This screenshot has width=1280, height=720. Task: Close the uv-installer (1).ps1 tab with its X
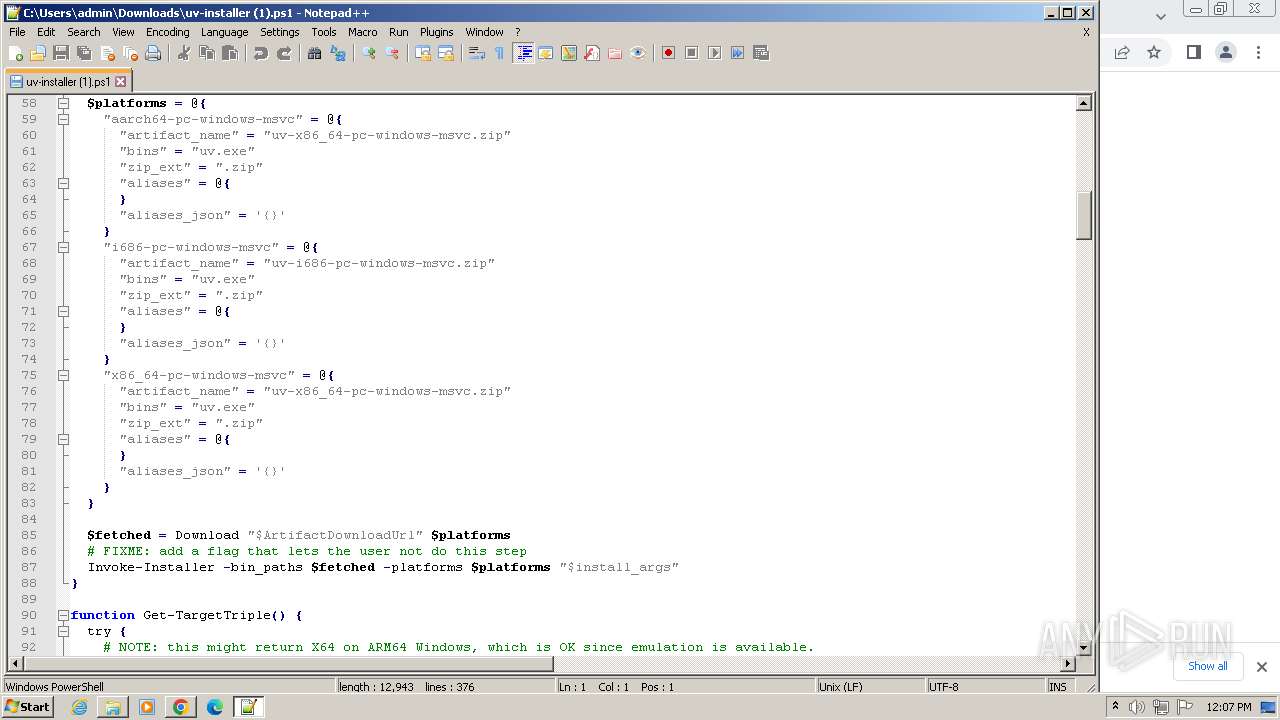(x=121, y=82)
